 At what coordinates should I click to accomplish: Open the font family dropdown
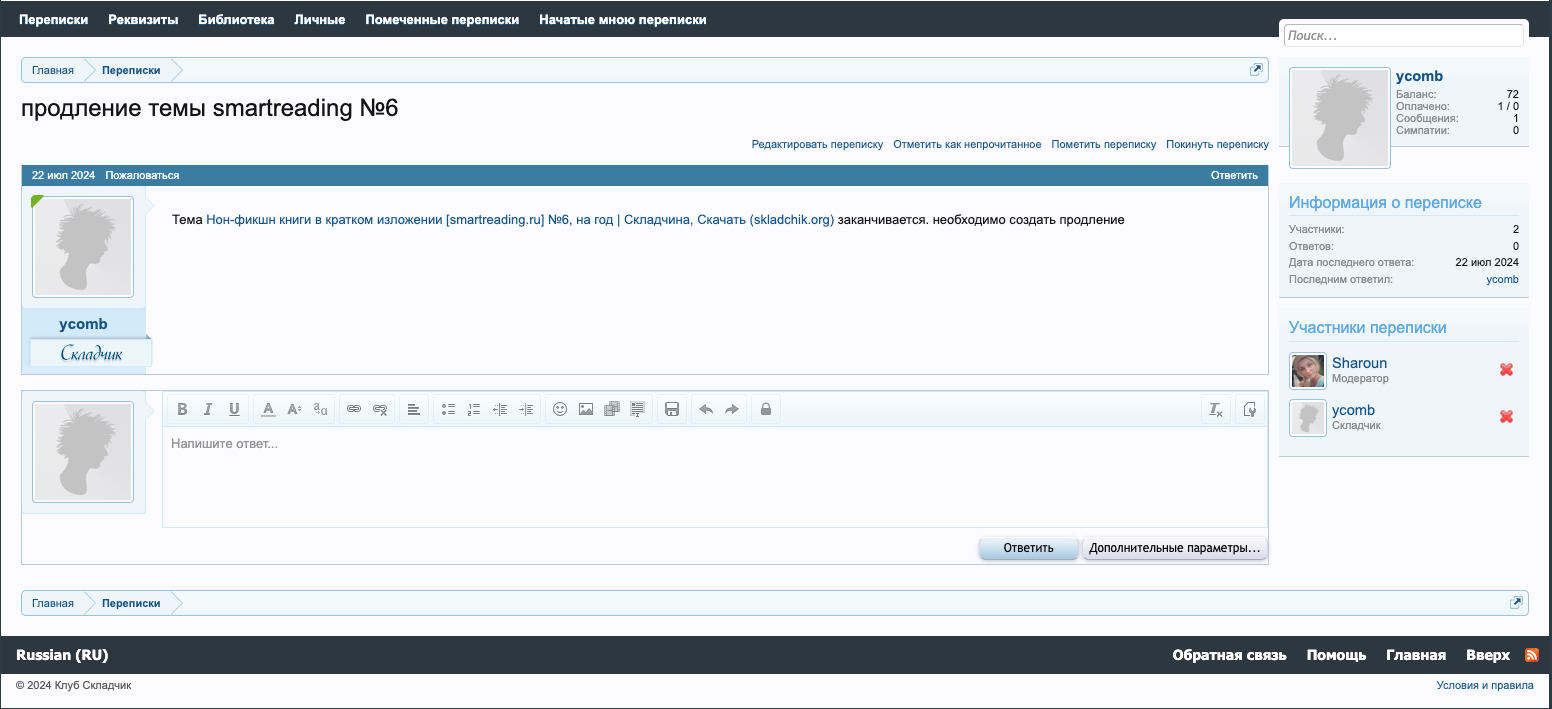[x=320, y=409]
